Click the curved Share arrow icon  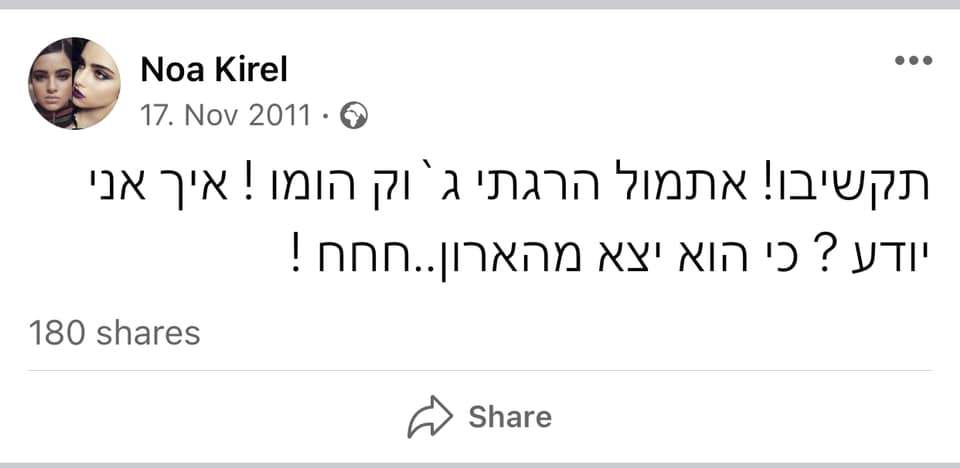pos(429,417)
